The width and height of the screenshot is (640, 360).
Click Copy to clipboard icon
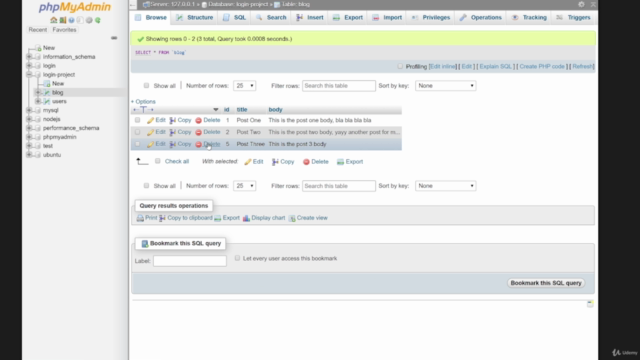click(162, 218)
